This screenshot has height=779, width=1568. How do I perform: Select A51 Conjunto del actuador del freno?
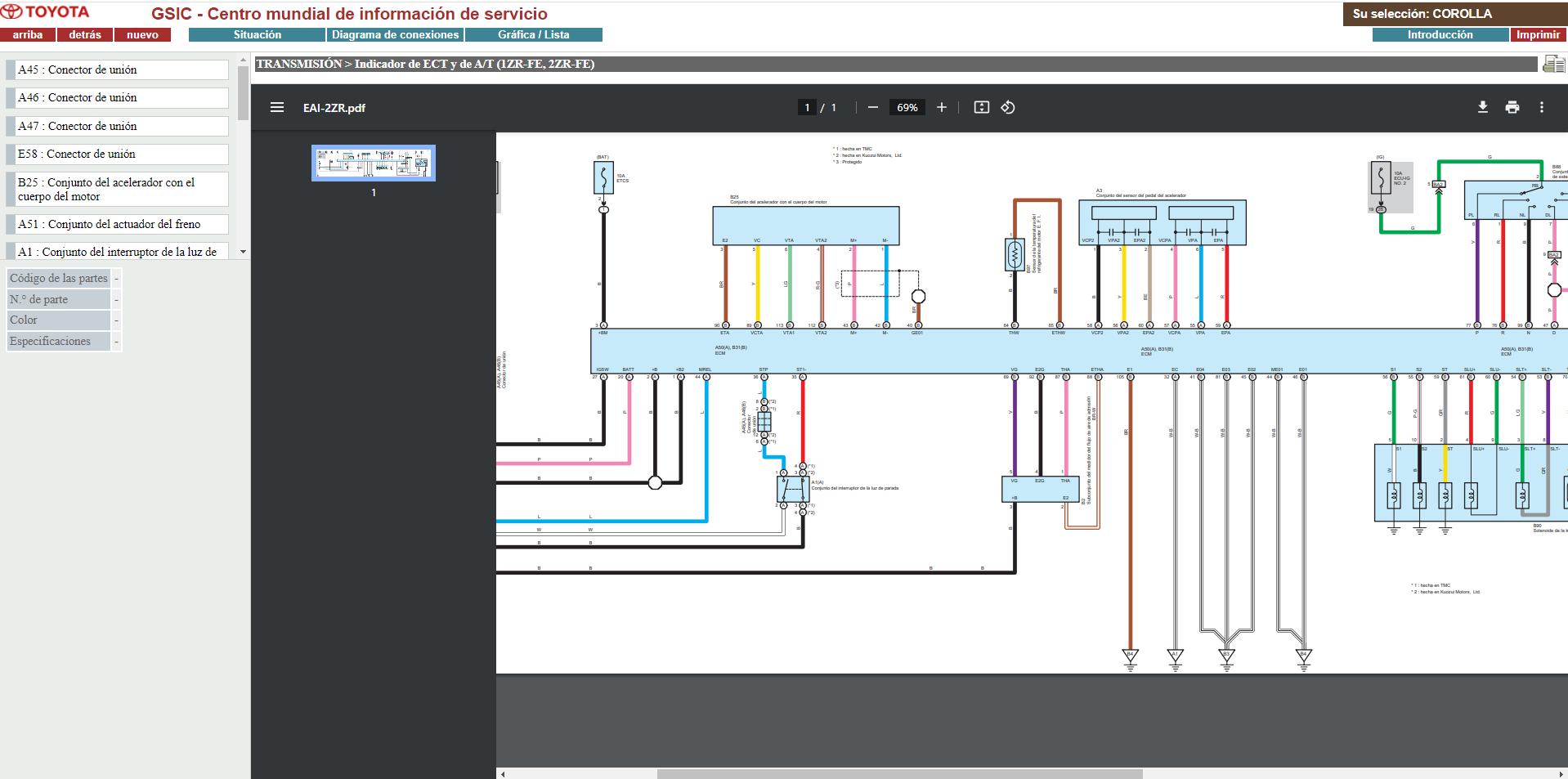[117, 224]
